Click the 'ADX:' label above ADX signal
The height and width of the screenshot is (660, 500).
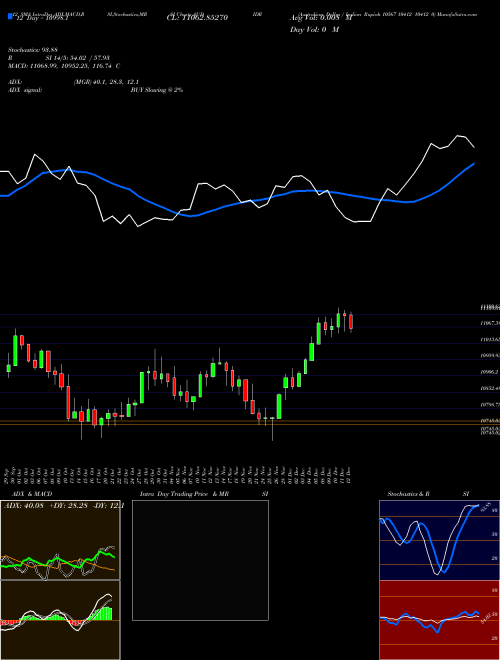point(15,82)
